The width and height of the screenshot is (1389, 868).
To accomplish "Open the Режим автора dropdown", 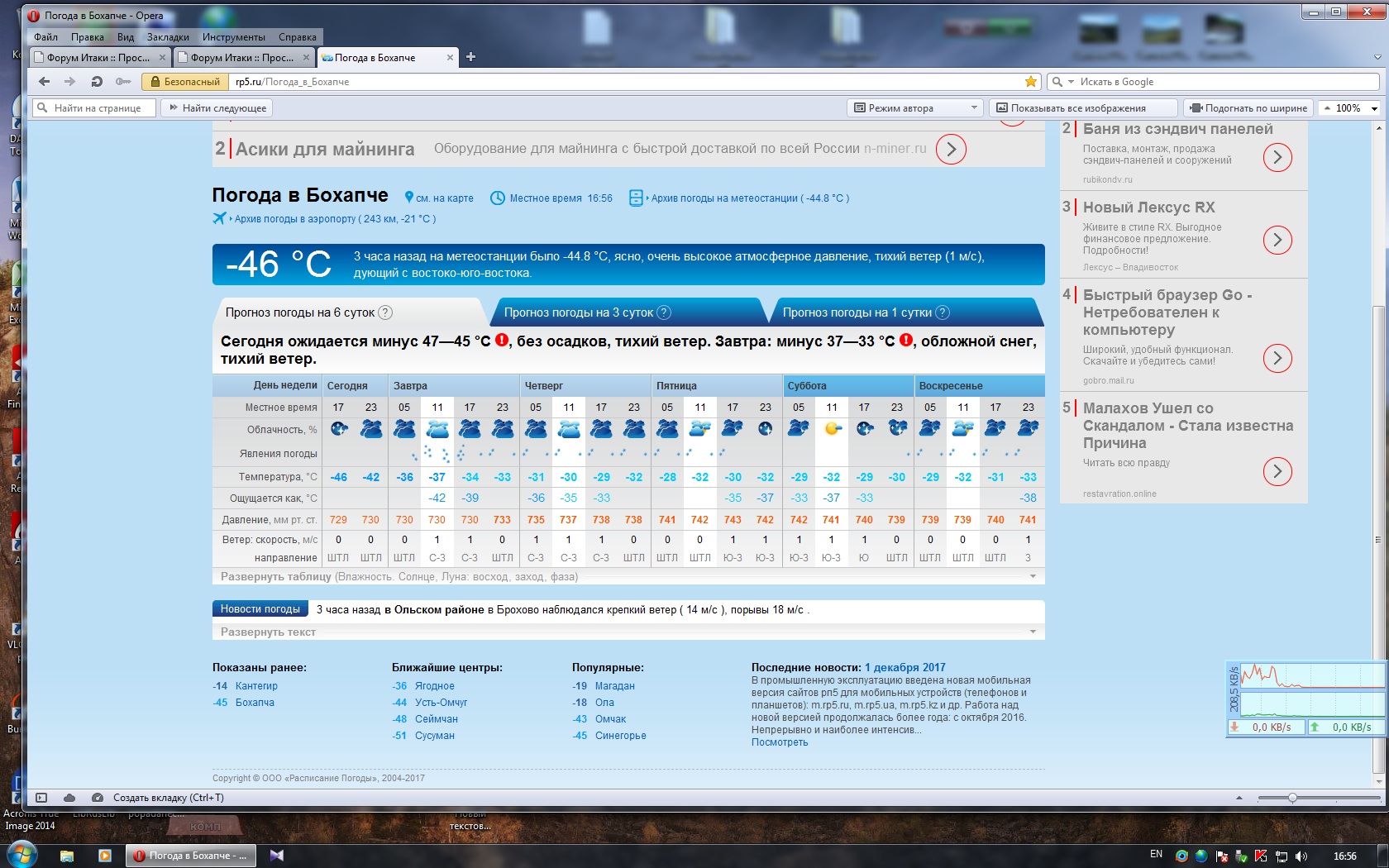I will 915,108.
